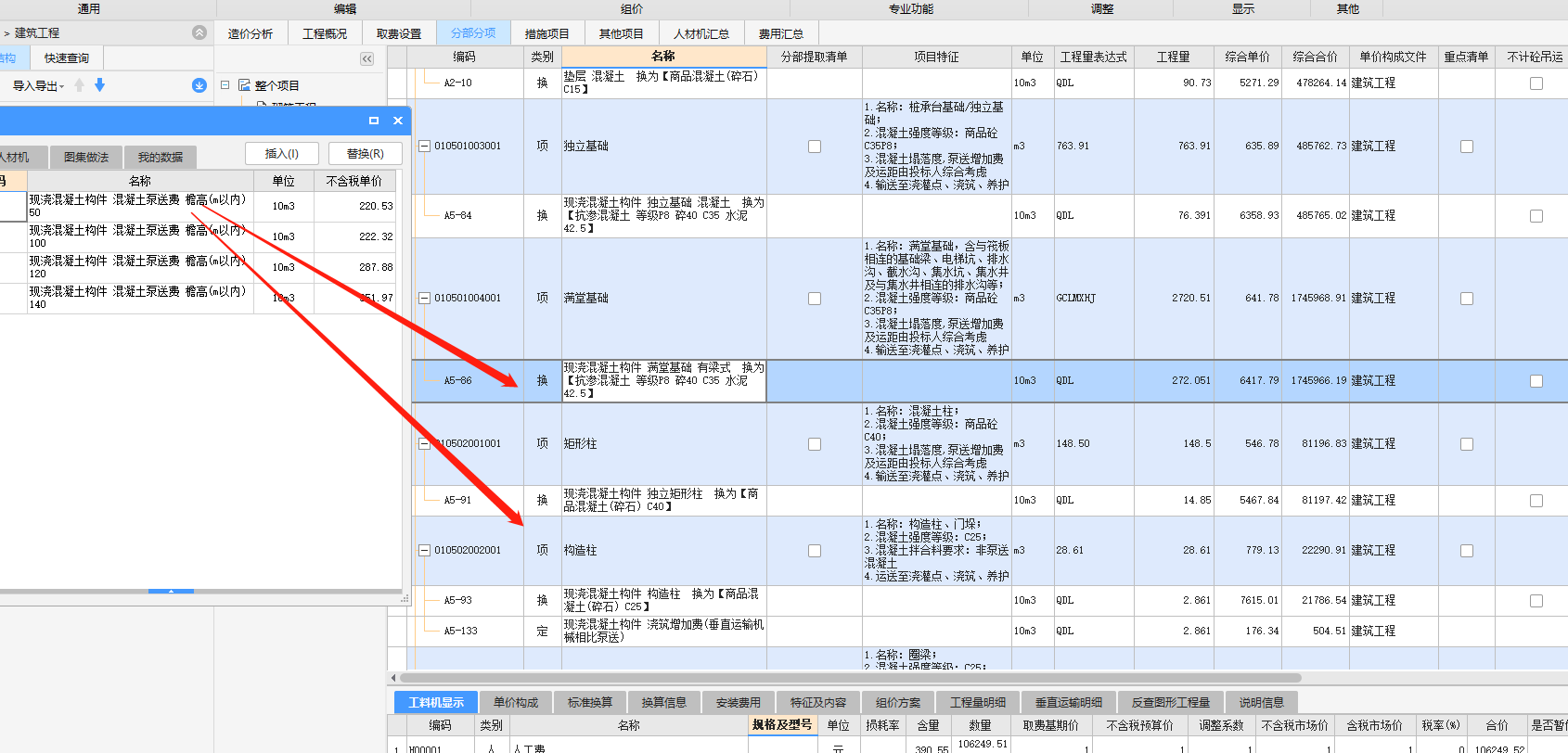Toggle 分部提取清单 checkbox for 满堂基础
Viewport: 1568px width, 753px height.
[x=815, y=299]
